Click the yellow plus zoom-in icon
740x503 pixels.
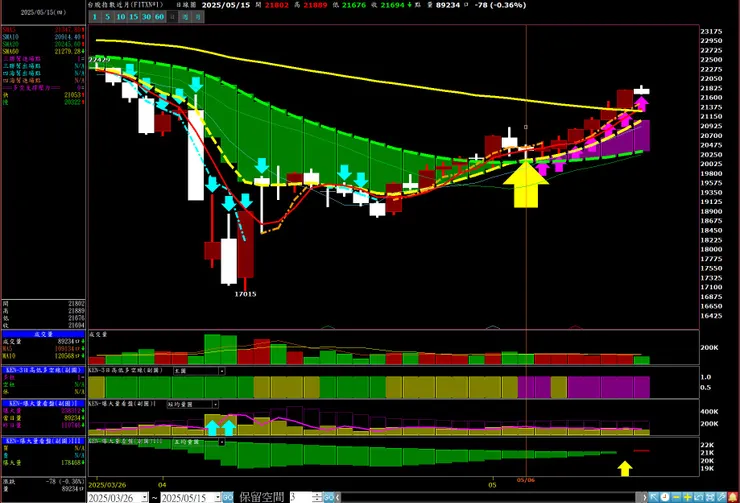pos(688,497)
